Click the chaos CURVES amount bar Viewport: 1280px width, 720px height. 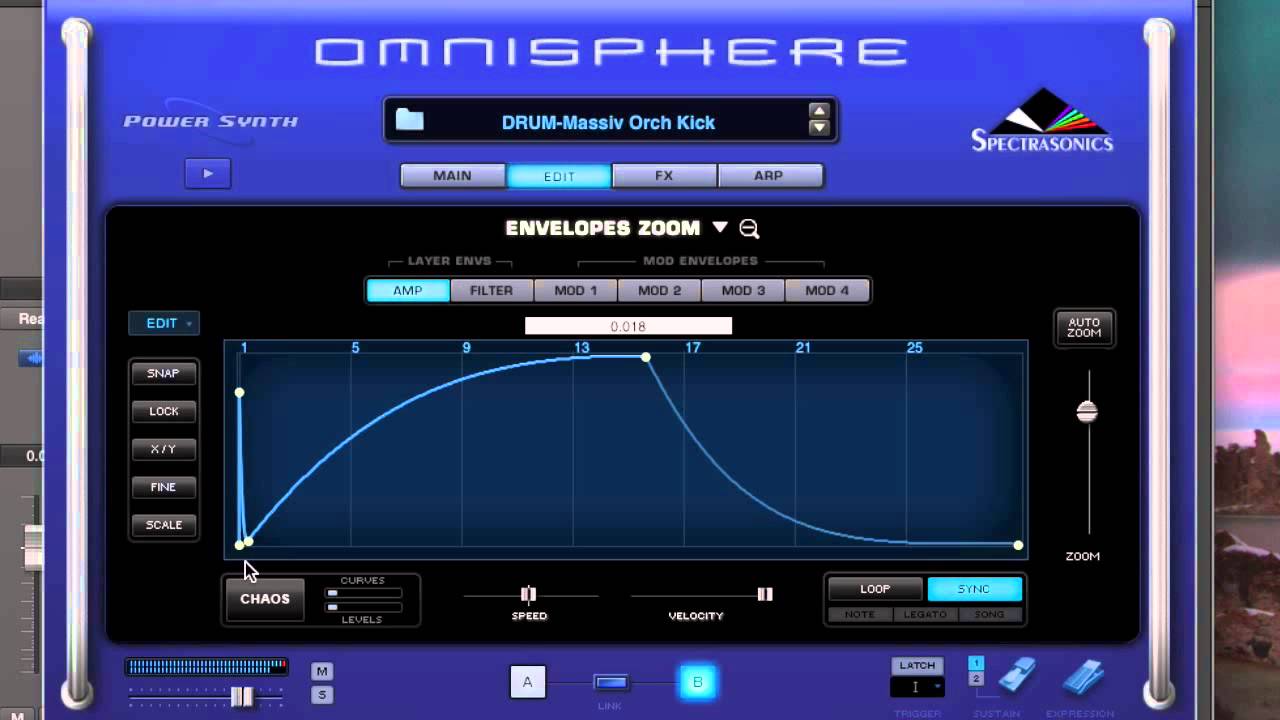(363, 593)
